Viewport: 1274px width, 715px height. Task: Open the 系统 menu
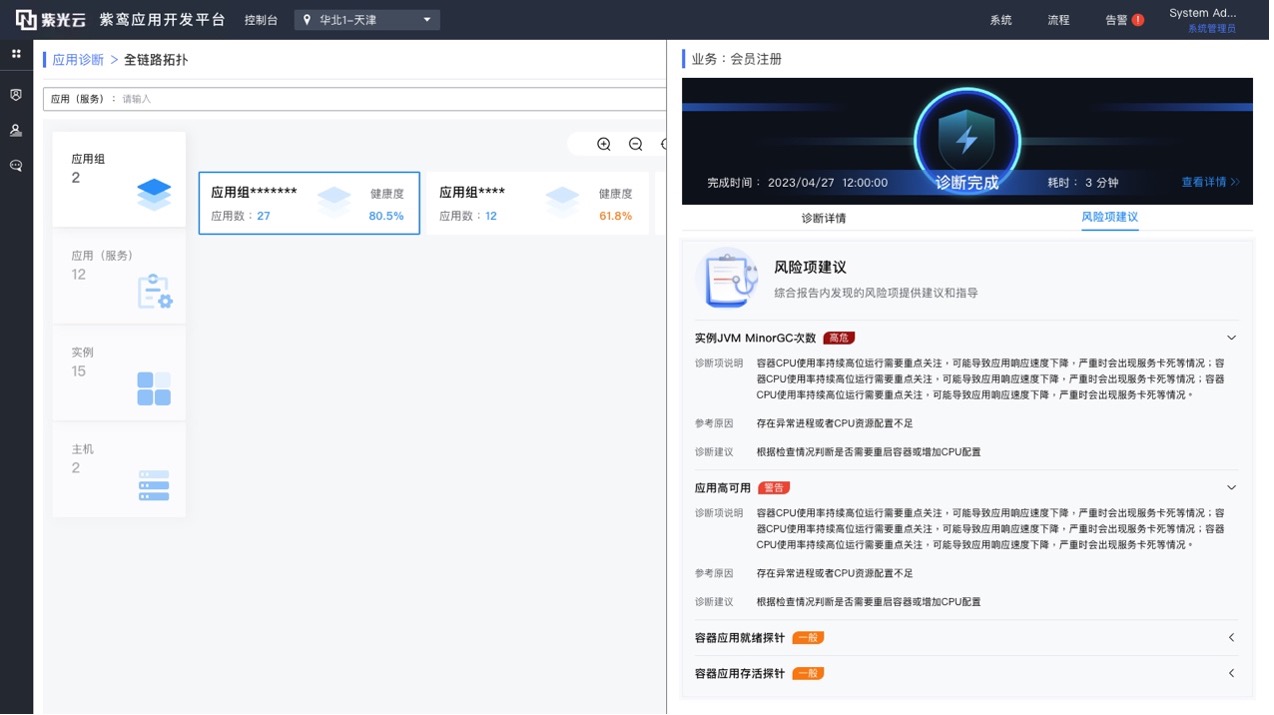1004,20
